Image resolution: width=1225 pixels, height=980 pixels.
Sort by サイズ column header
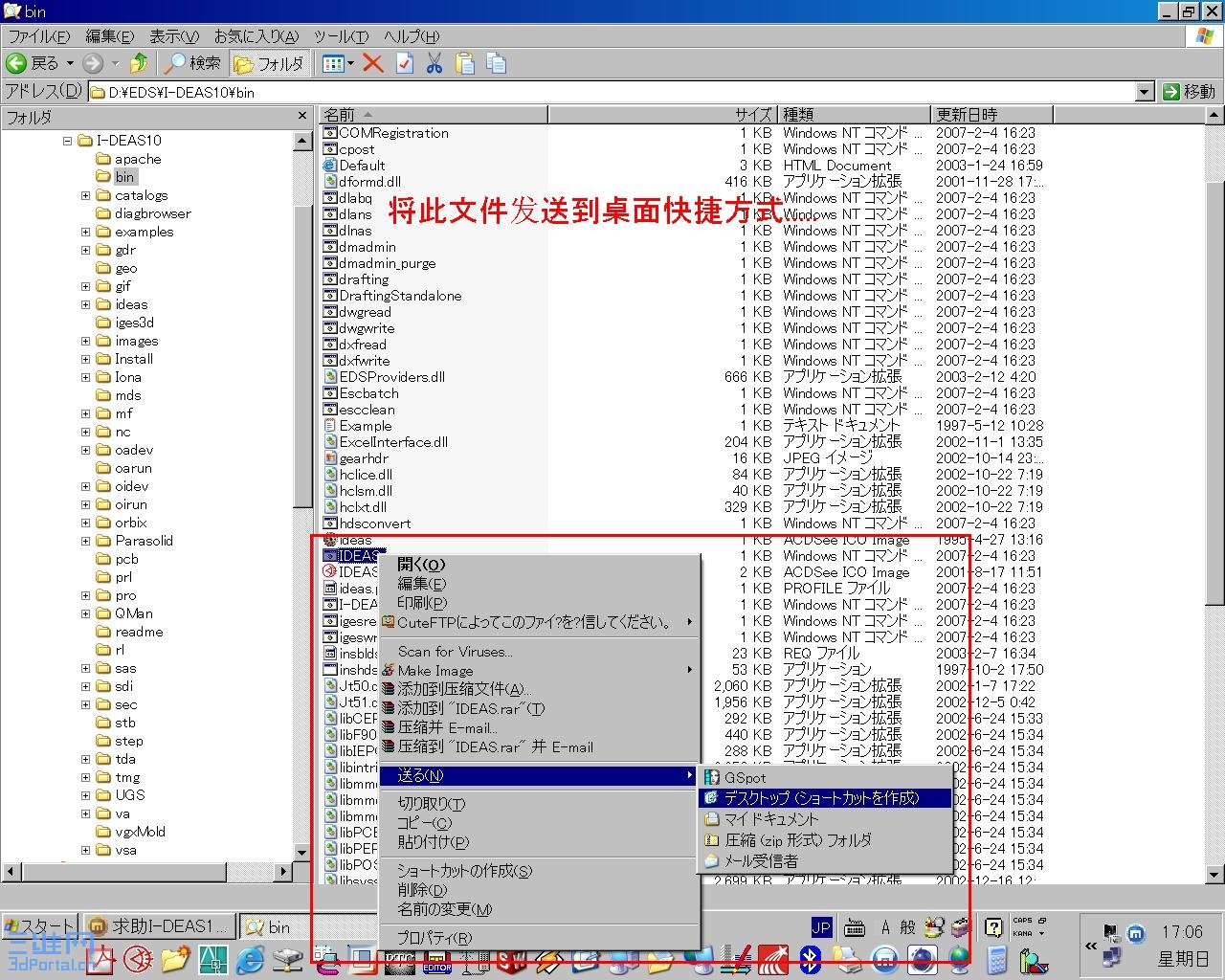click(661, 115)
